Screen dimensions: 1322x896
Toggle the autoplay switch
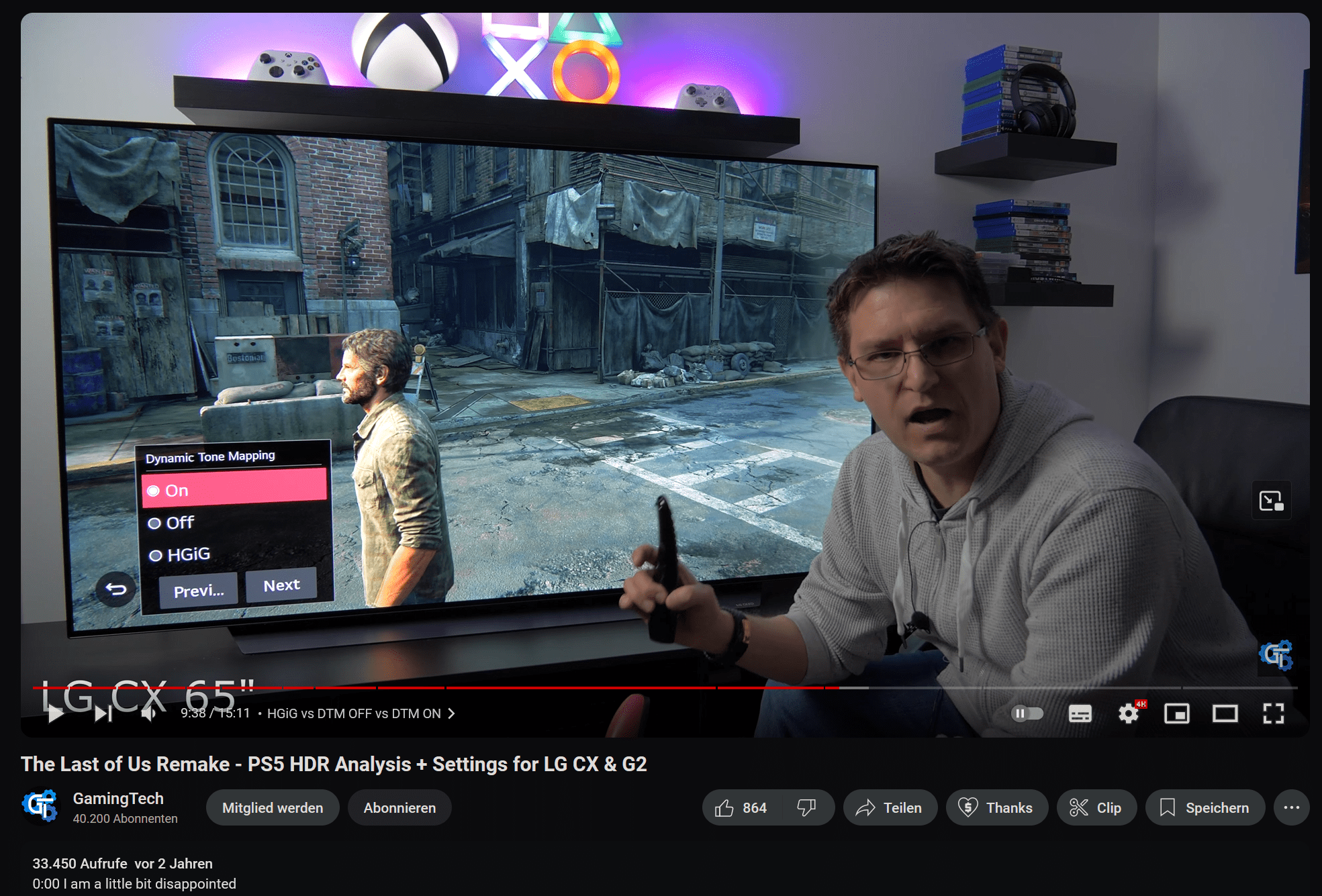click(x=1027, y=713)
